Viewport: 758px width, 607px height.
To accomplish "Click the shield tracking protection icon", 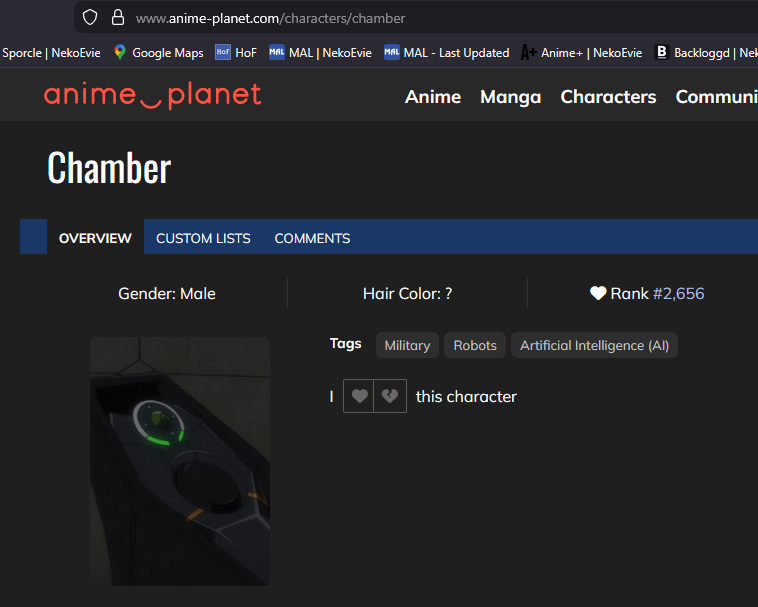I will (90, 18).
